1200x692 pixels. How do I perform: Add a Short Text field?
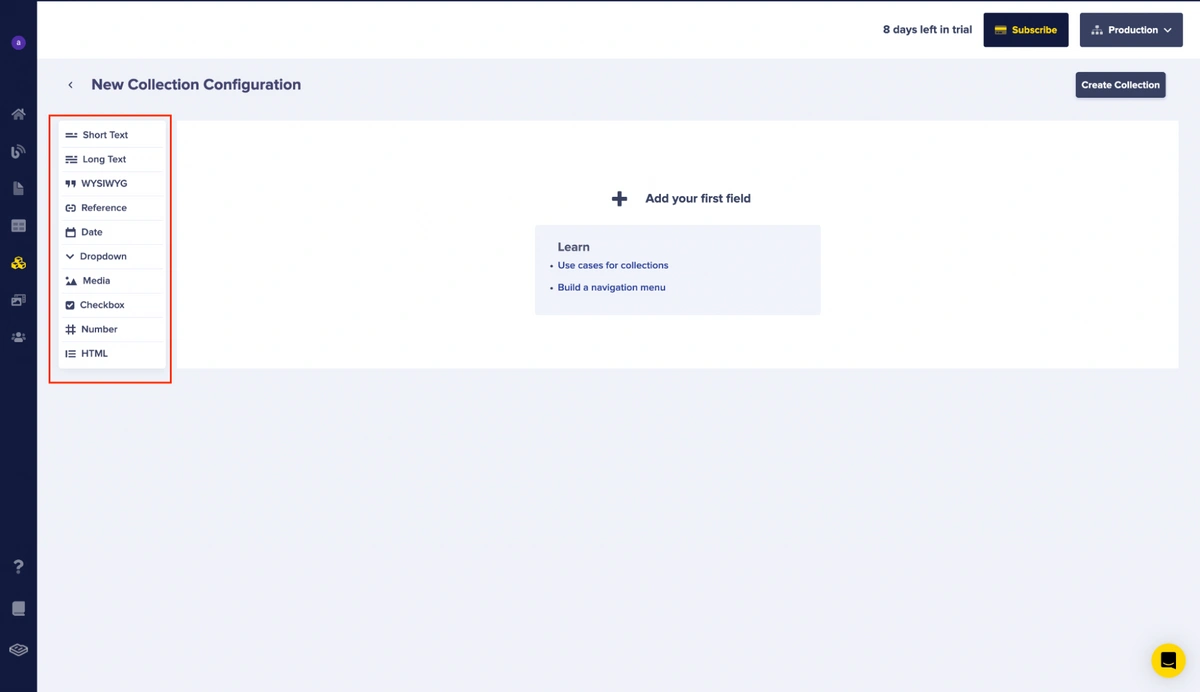pos(105,135)
